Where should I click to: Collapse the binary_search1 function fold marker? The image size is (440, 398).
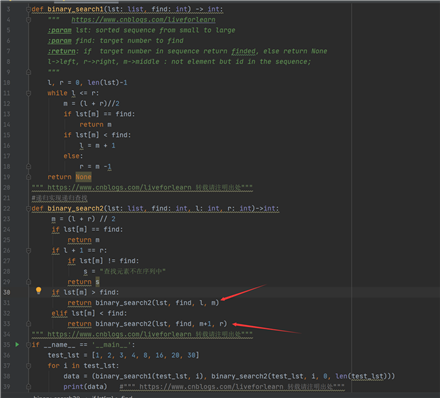click(29, 9)
